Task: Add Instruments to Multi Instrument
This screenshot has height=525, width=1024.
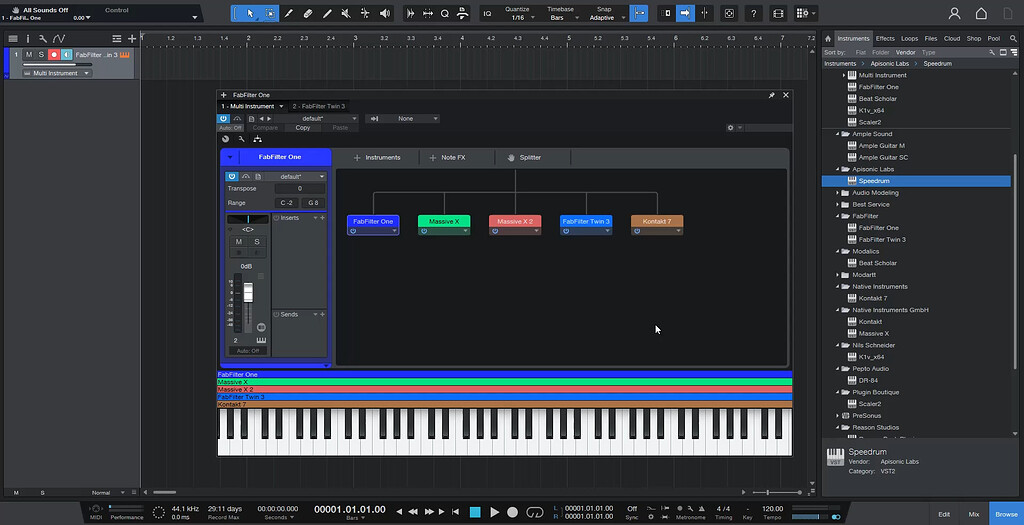Action: pyautogui.click(x=377, y=157)
